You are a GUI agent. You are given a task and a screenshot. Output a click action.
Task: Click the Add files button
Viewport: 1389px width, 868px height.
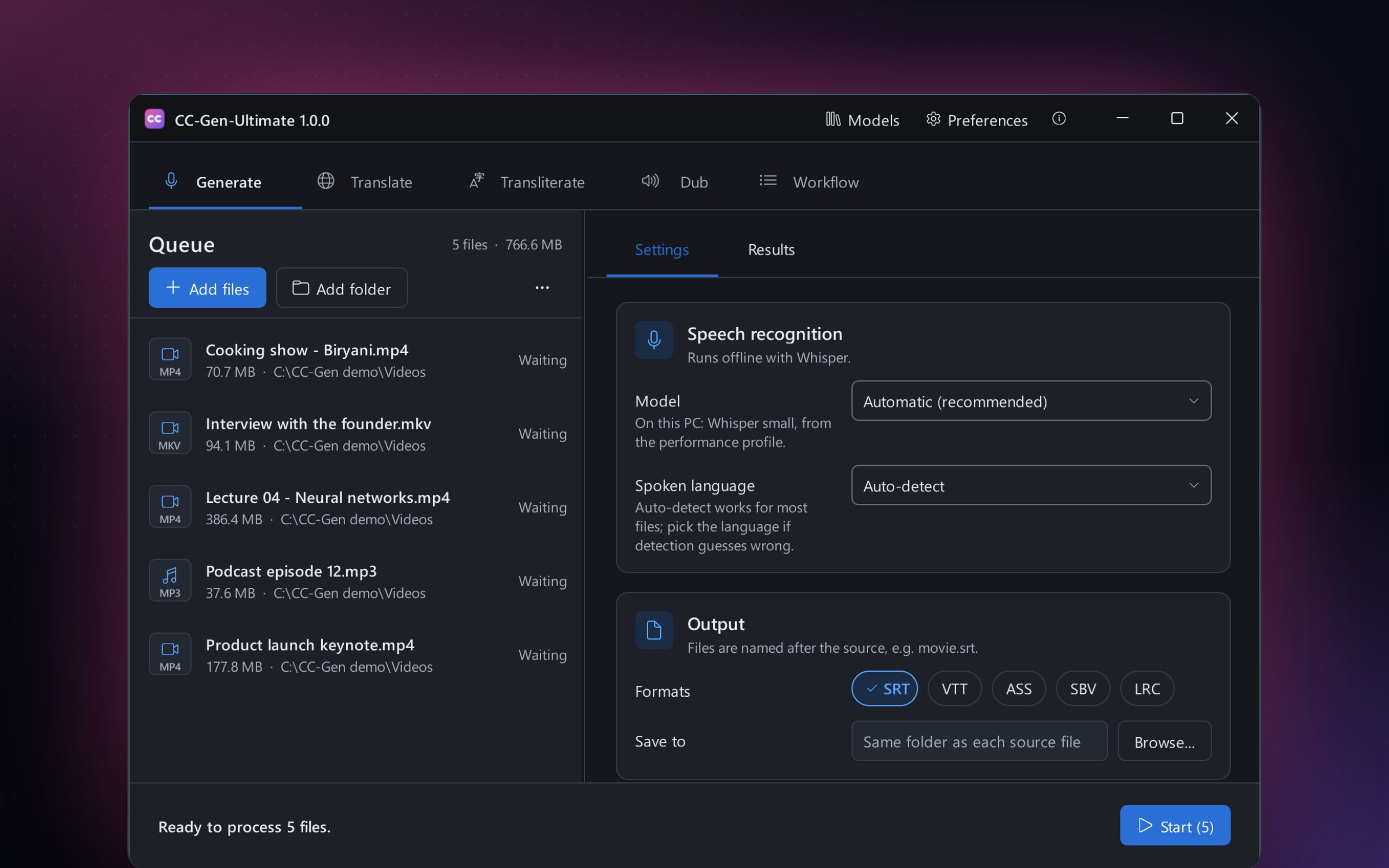point(207,288)
